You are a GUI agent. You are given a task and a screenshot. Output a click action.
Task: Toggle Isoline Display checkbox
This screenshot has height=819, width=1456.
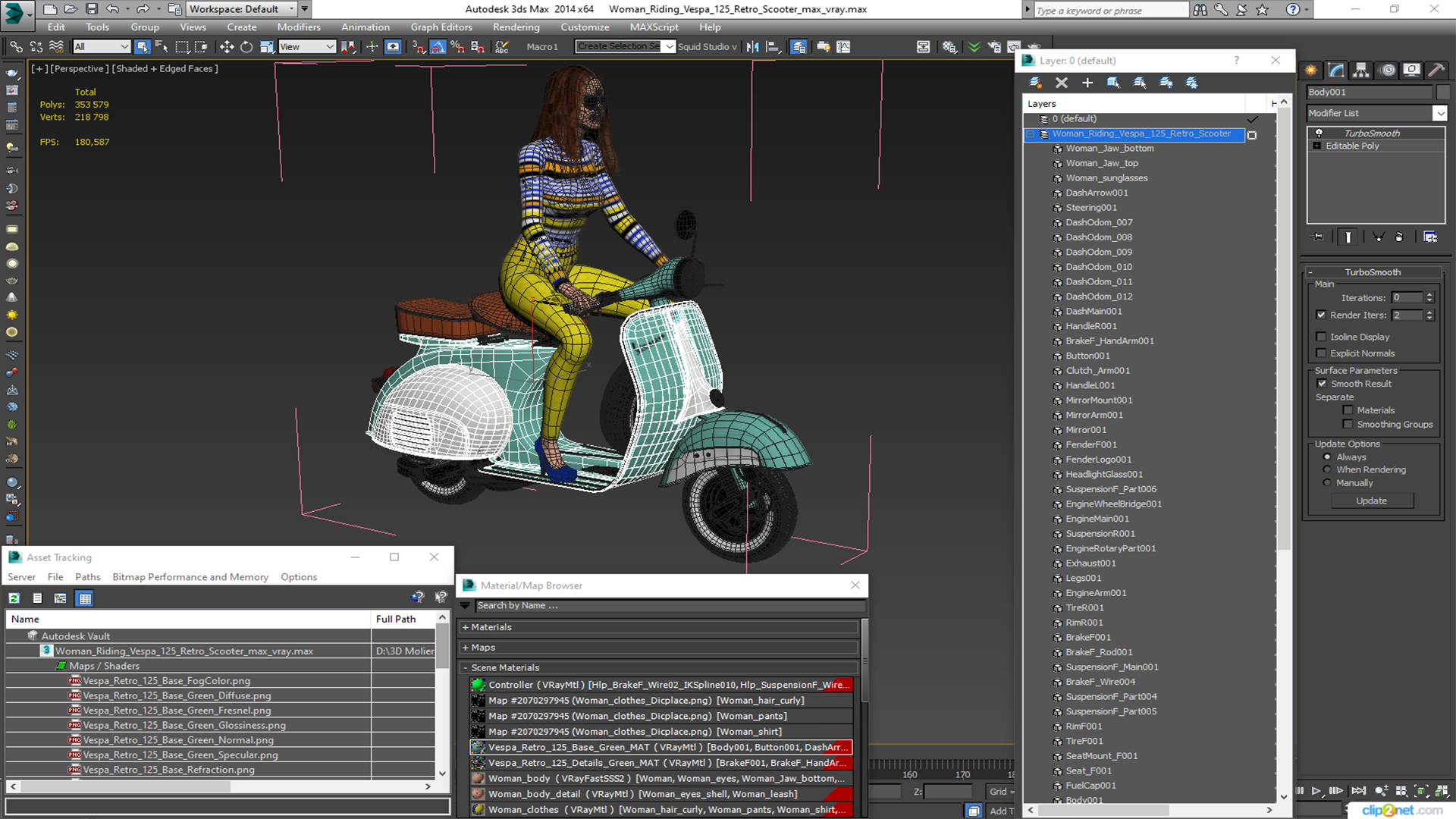[x=1321, y=337]
